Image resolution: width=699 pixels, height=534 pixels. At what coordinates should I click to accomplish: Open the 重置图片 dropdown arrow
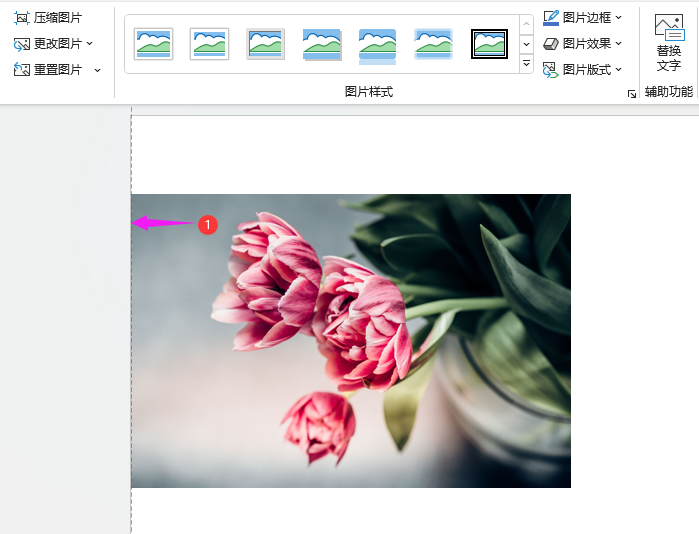(x=98, y=70)
